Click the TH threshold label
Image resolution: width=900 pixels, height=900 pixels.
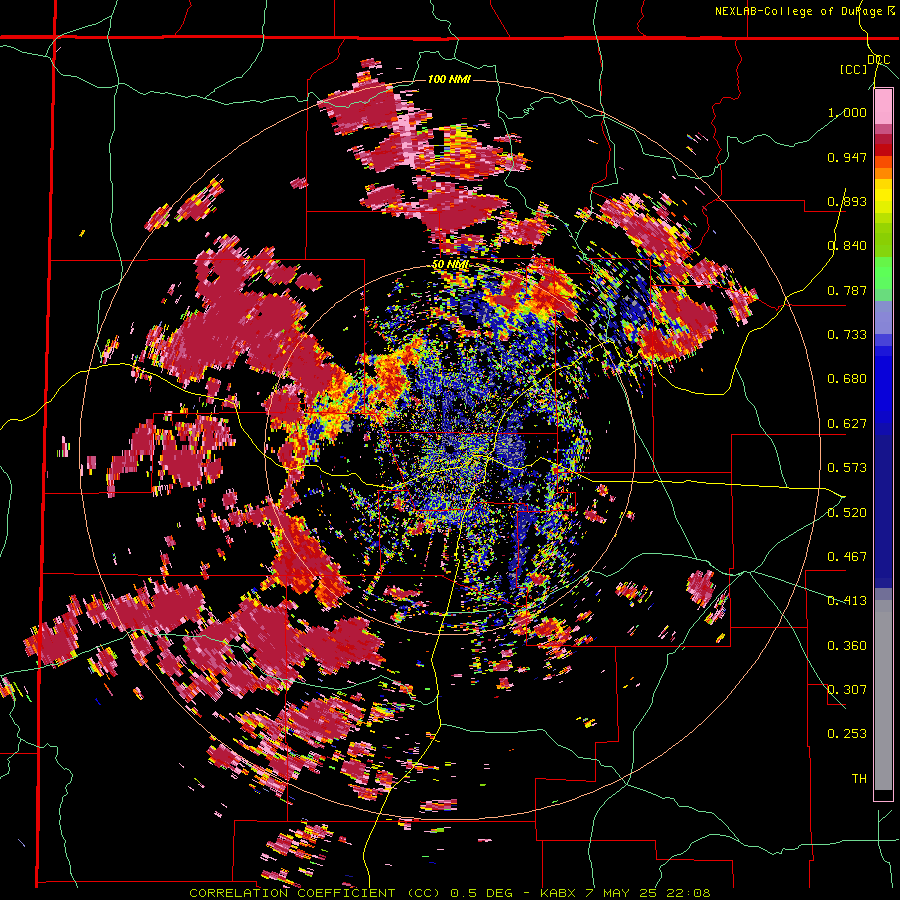[x=859, y=779]
